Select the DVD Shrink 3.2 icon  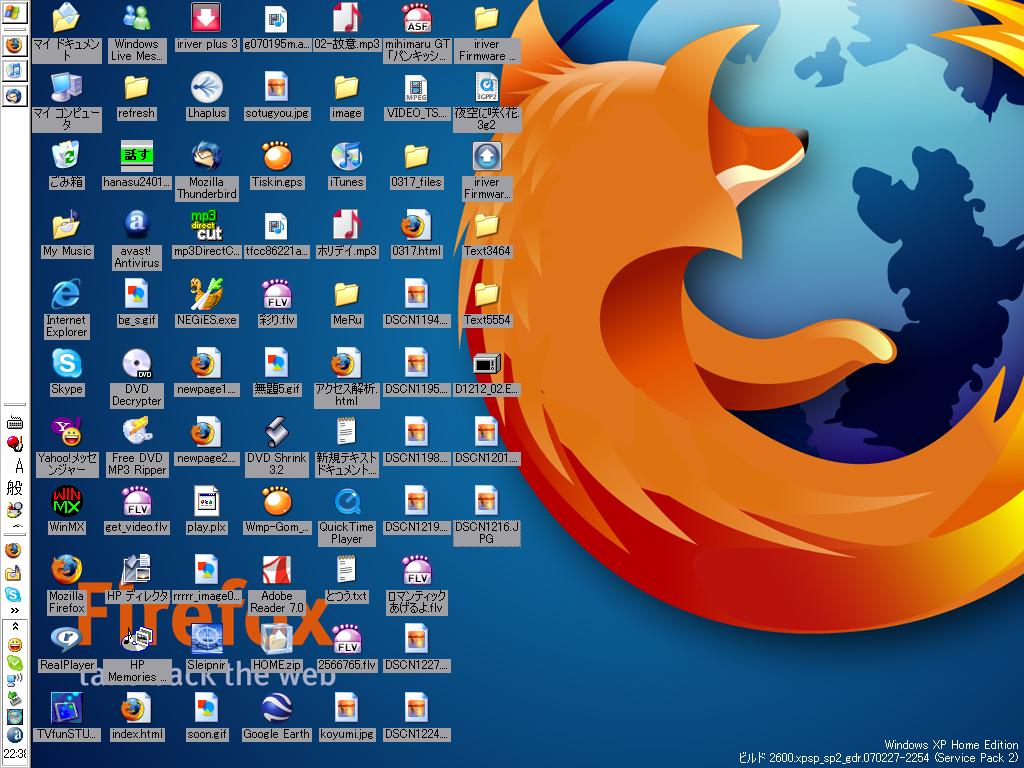[276, 446]
